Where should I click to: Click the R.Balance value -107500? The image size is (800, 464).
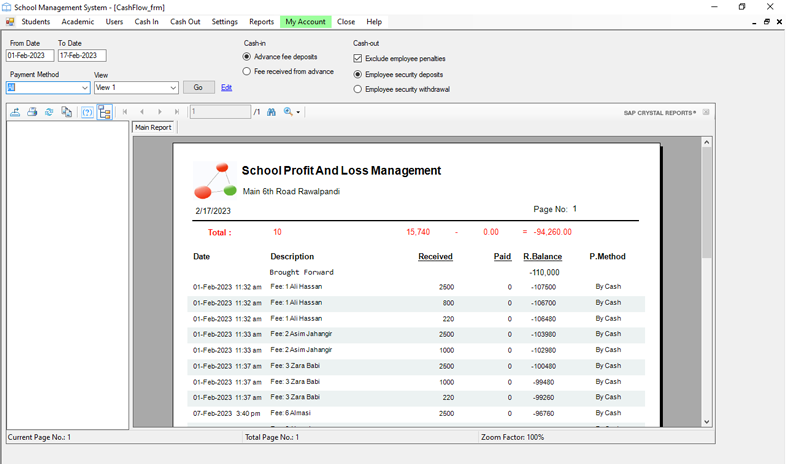pos(543,287)
